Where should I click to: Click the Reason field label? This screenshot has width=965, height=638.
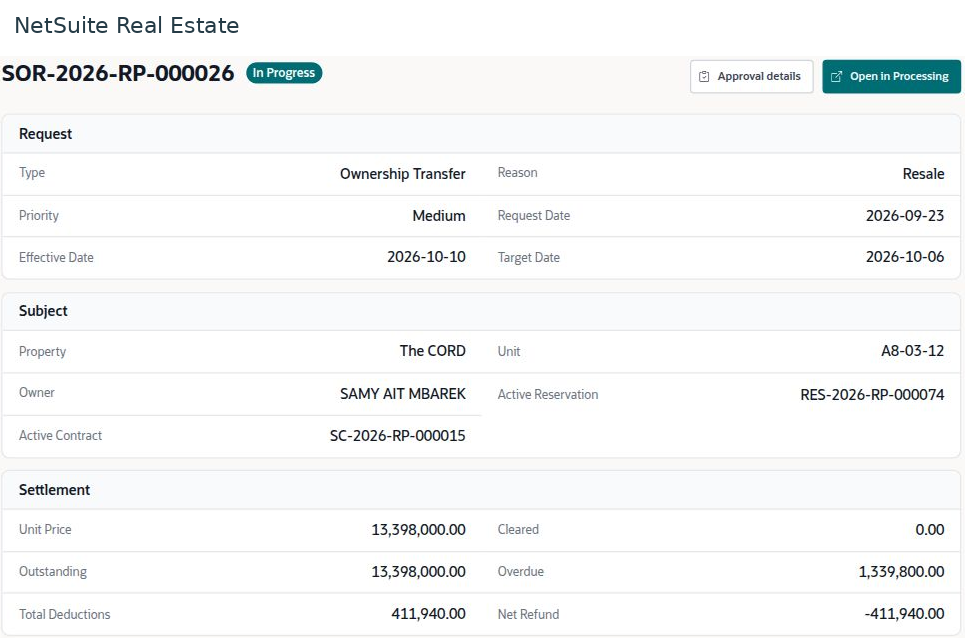(x=518, y=173)
